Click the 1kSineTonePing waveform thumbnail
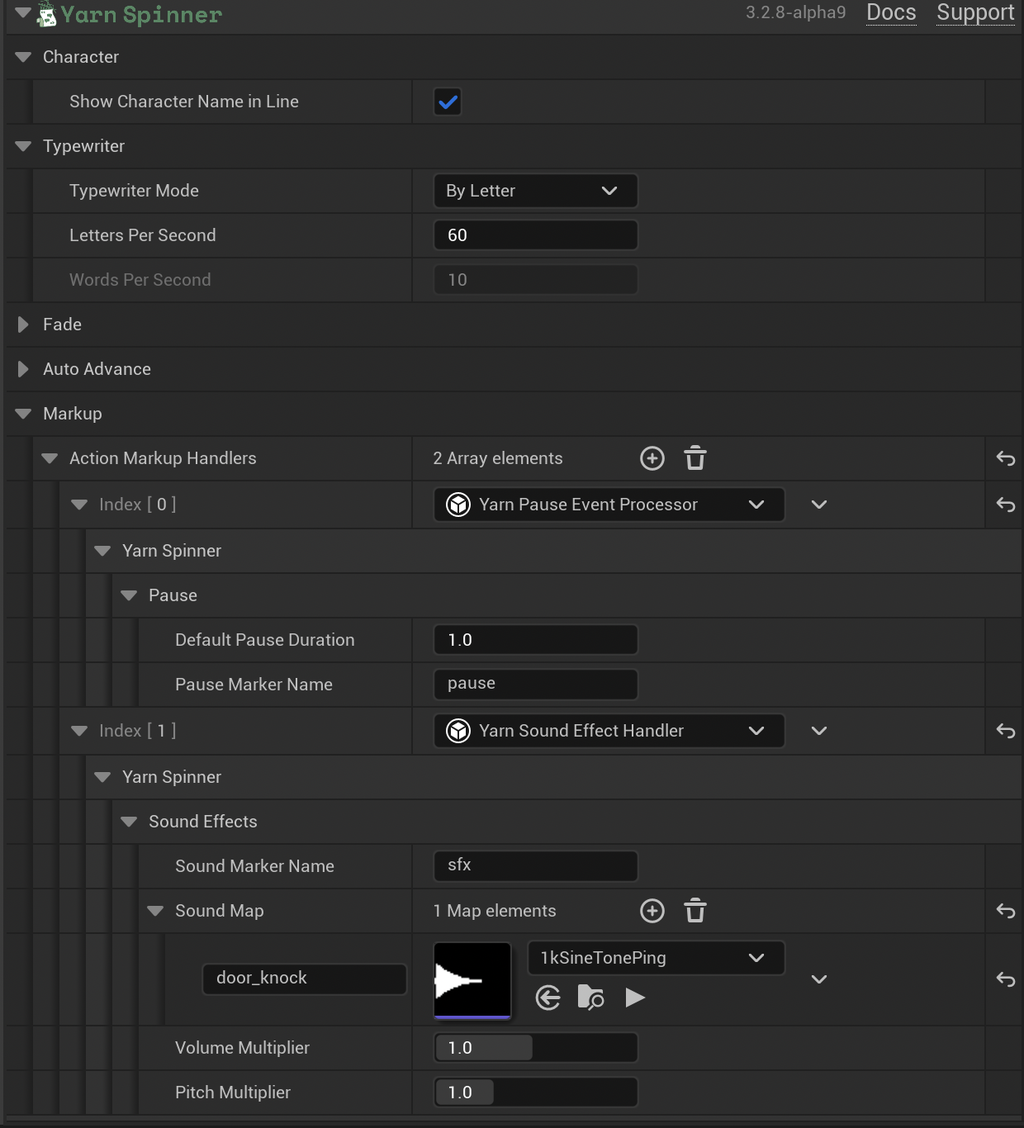The height and width of the screenshot is (1128, 1024). click(472, 980)
